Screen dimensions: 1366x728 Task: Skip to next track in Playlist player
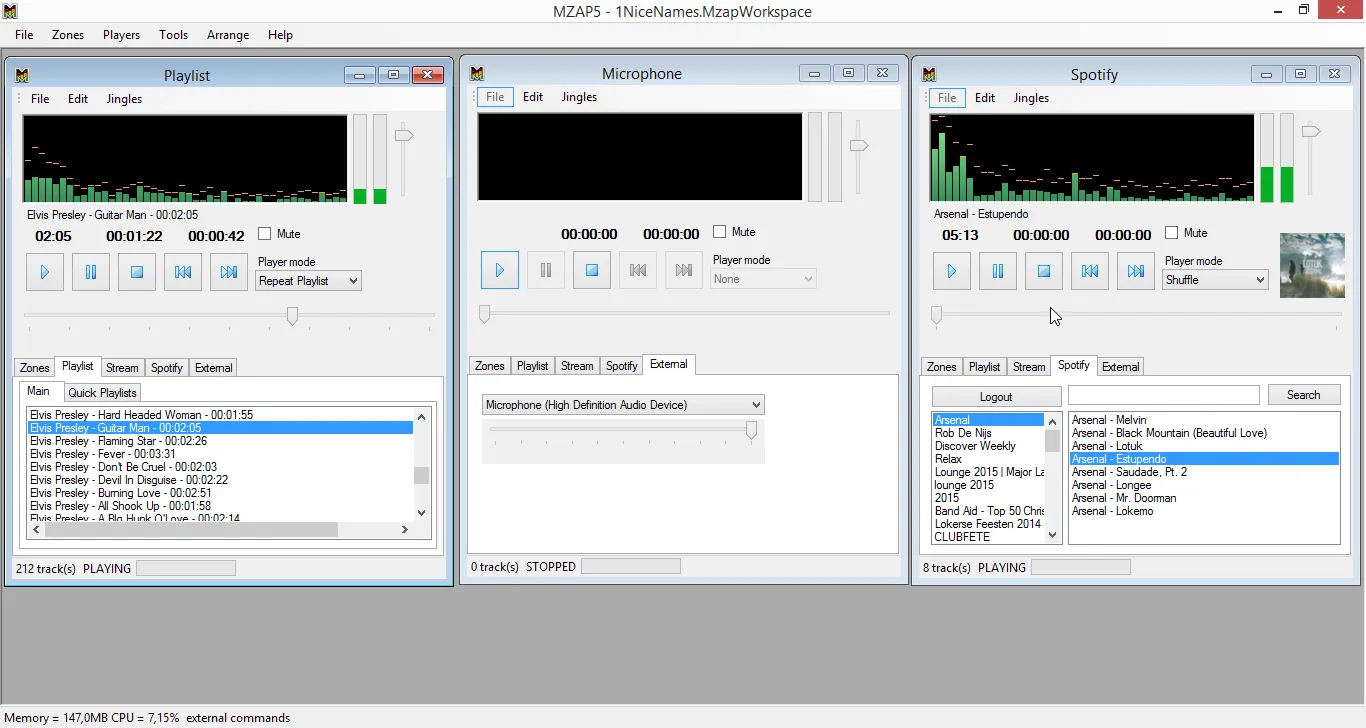229,272
